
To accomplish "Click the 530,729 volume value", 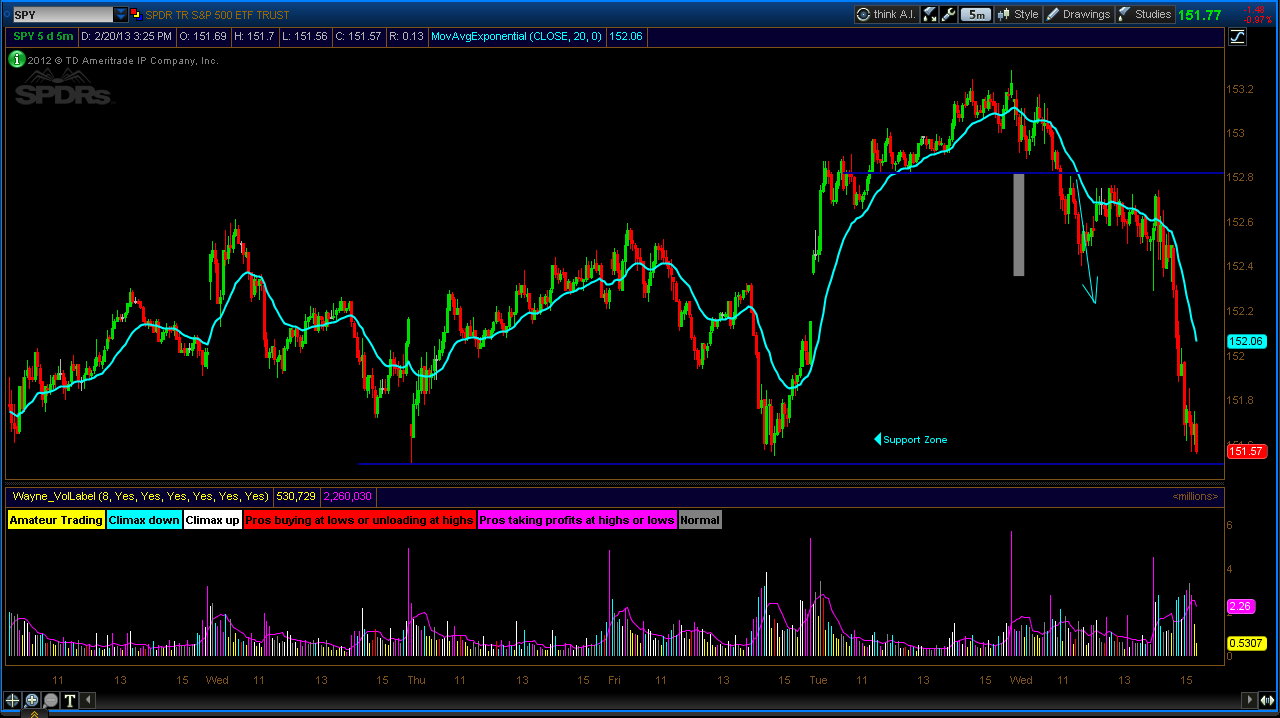I will coord(296,496).
